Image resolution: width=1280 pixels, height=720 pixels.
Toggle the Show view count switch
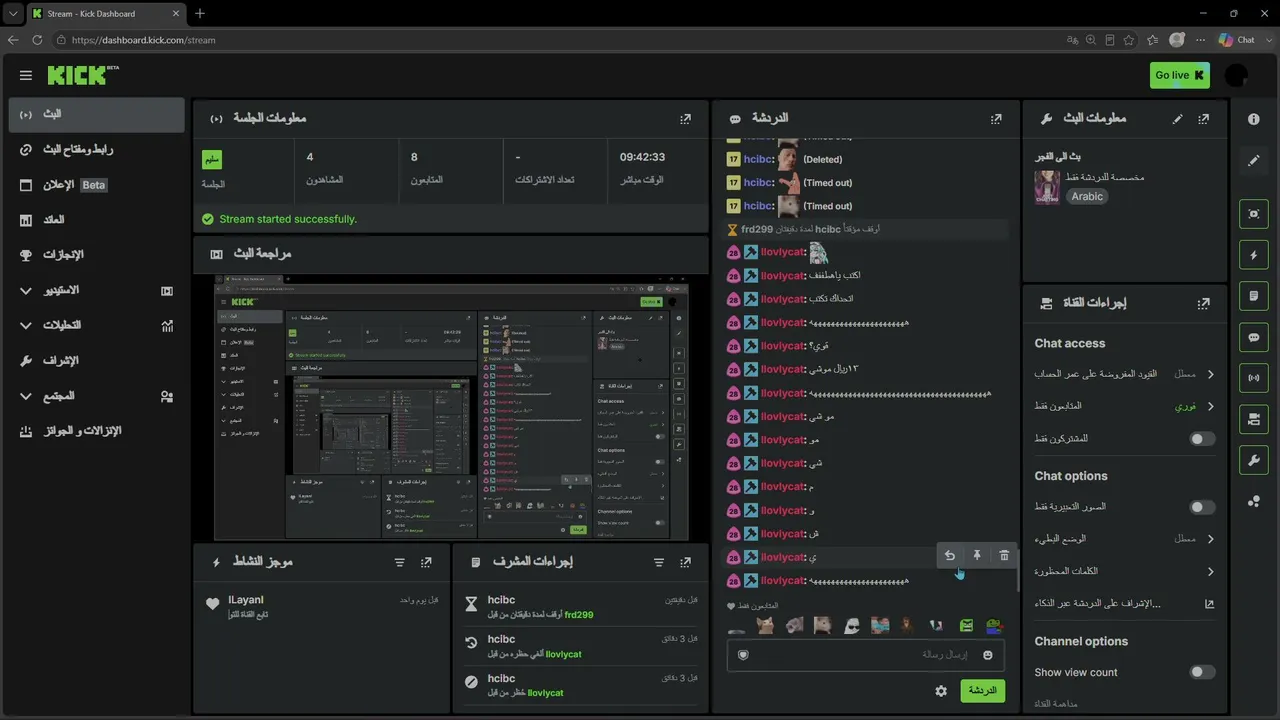(1202, 673)
